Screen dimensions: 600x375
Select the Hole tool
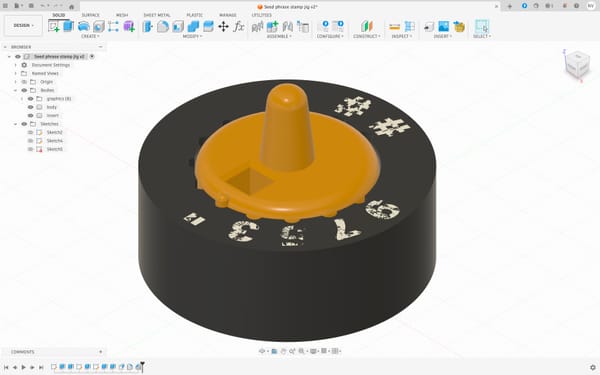pos(99,26)
